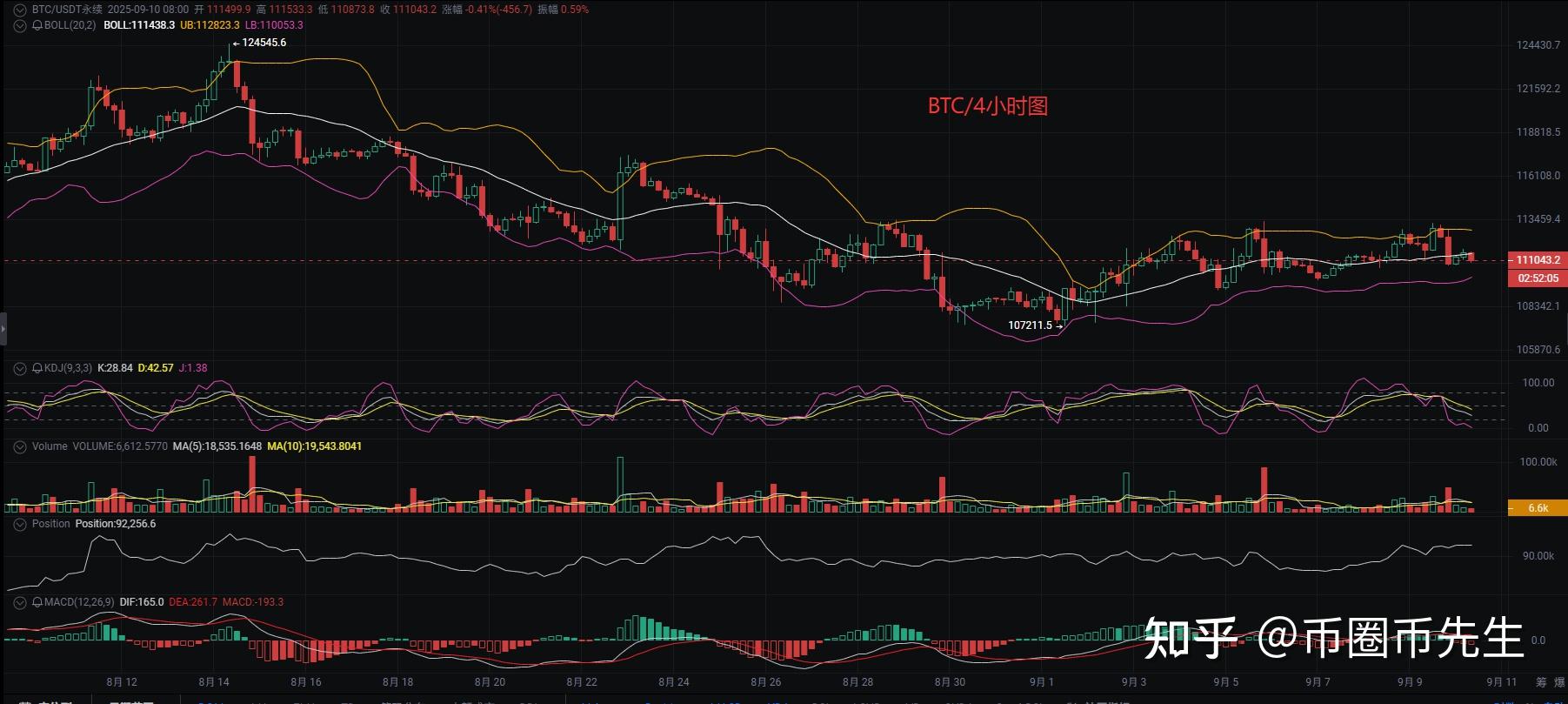The width and height of the screenshot is (1568, 704).
Task: Collapse the KDJ(9,3,3) indicator panel chevron
Action: click(20, 368)
